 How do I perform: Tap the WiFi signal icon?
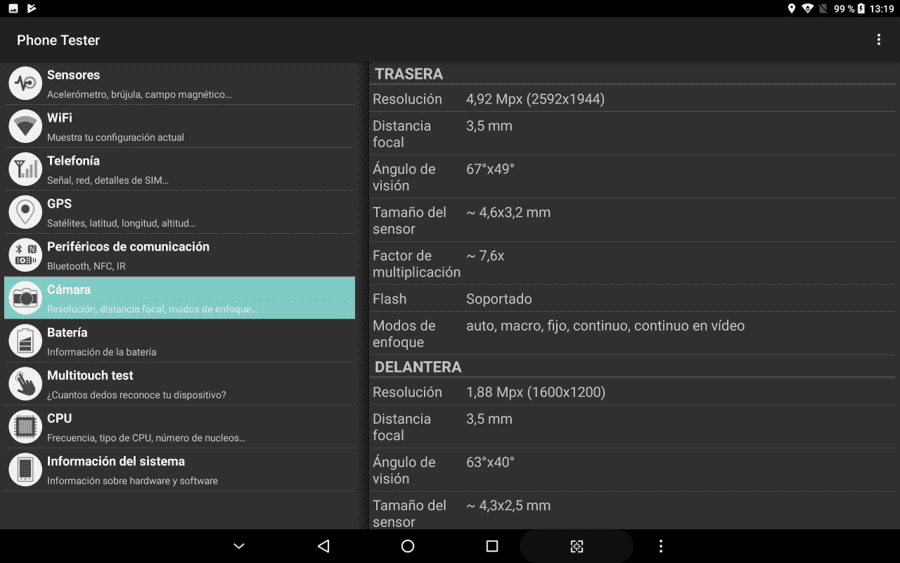click(x=25, y=126)
